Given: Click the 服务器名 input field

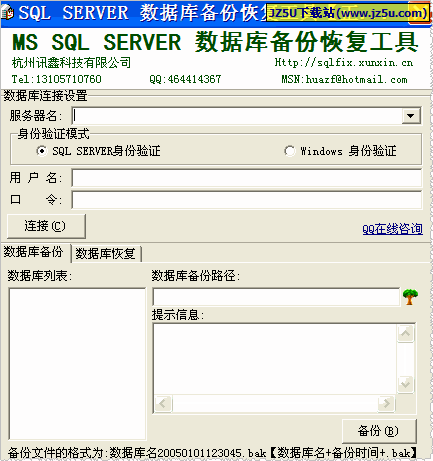Looking at the screenshot, I should (237, 116).
